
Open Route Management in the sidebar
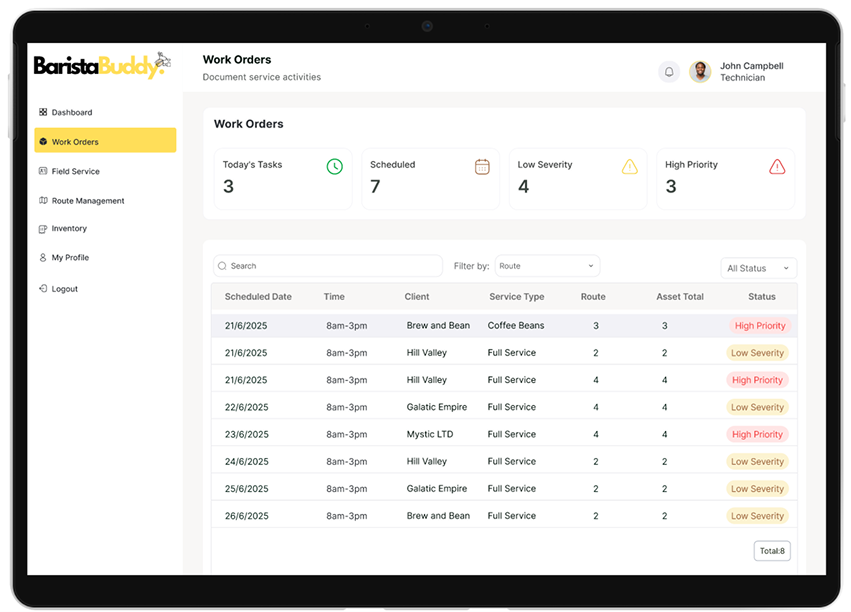pos(87,201)
